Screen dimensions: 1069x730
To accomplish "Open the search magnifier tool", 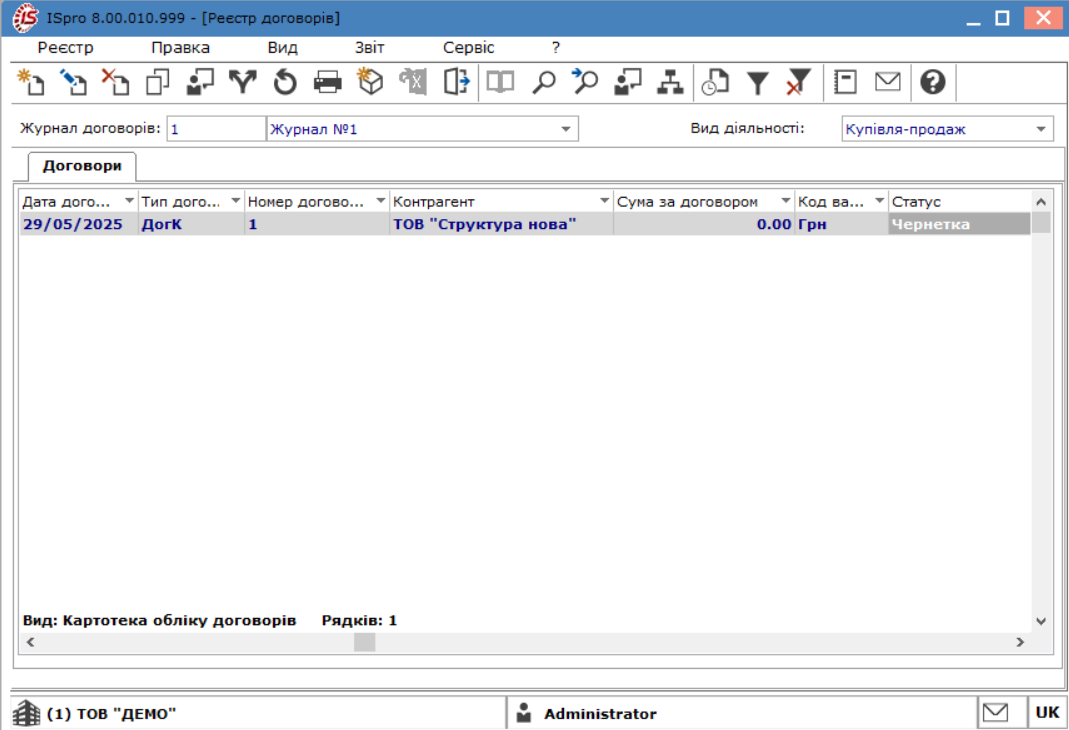I will point(543,82).
